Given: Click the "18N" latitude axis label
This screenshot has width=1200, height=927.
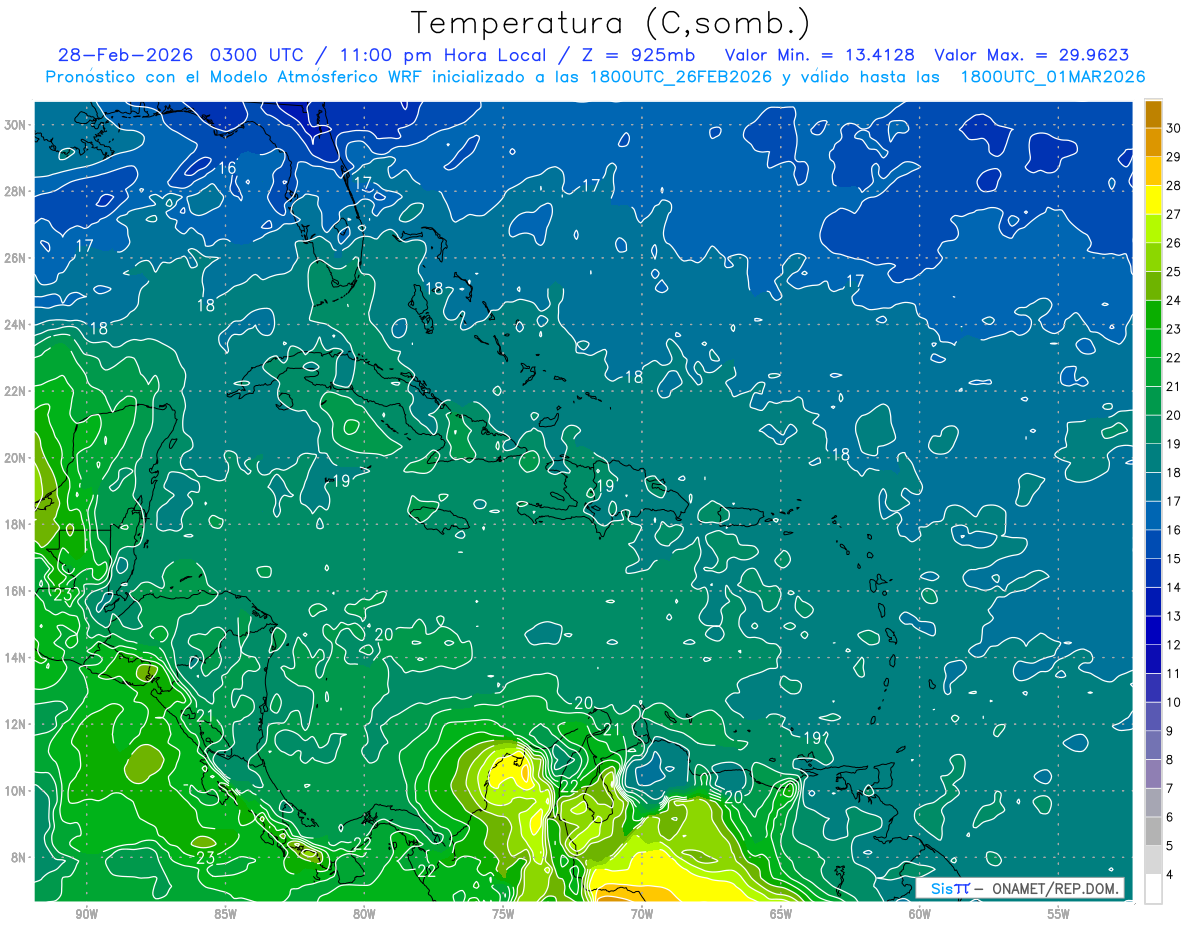Looking at the screenshot, I should 17,524.
